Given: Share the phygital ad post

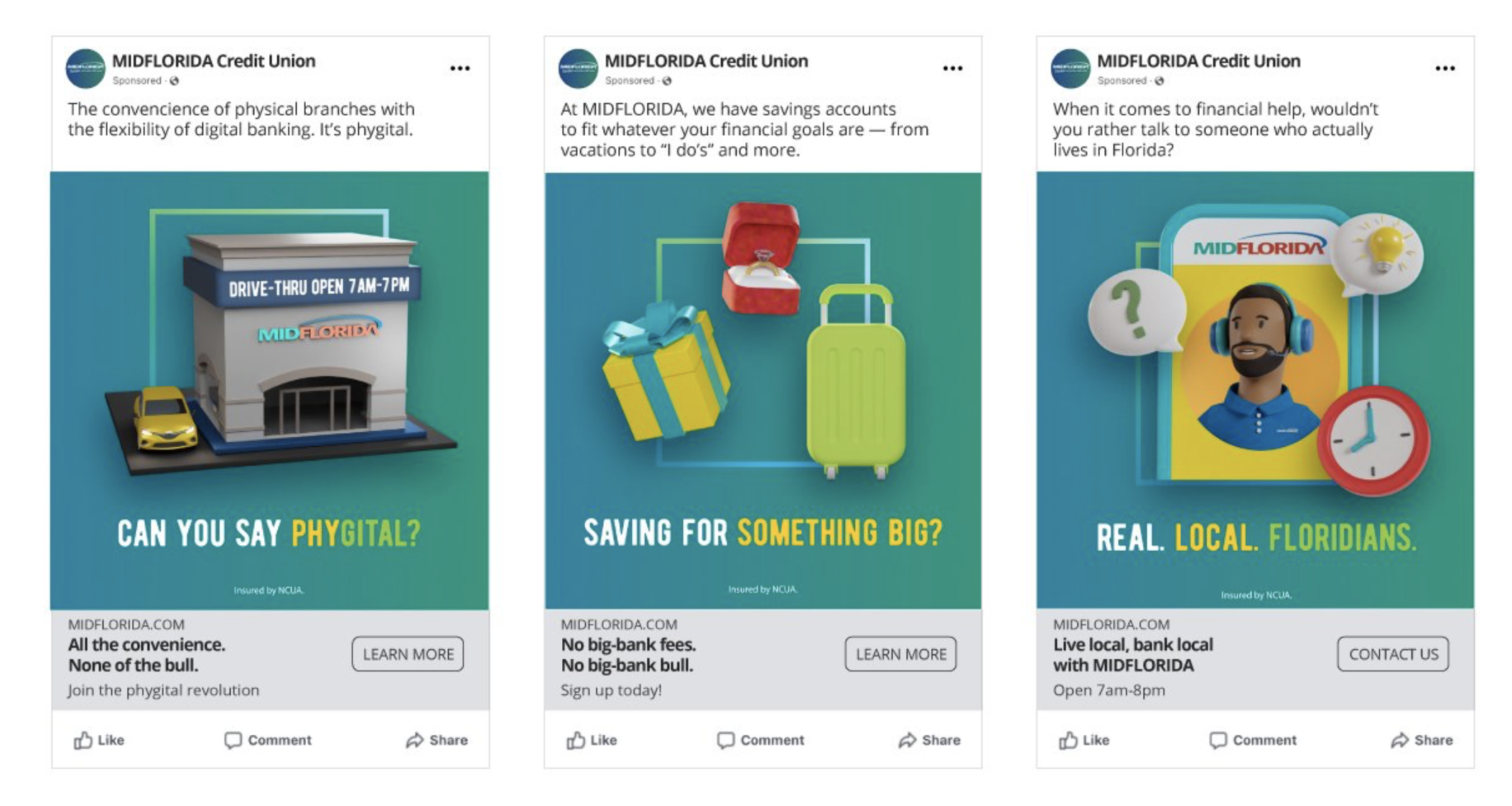Looking at the screenshot, I should (437, 740).
